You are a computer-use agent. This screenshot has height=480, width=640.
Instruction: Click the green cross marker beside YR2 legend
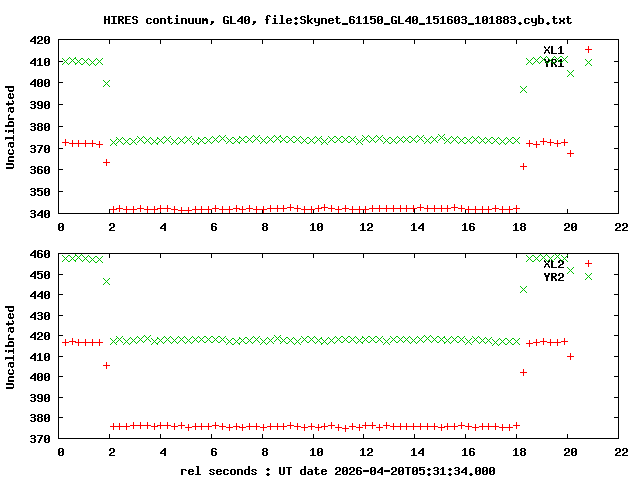(588, 277)
